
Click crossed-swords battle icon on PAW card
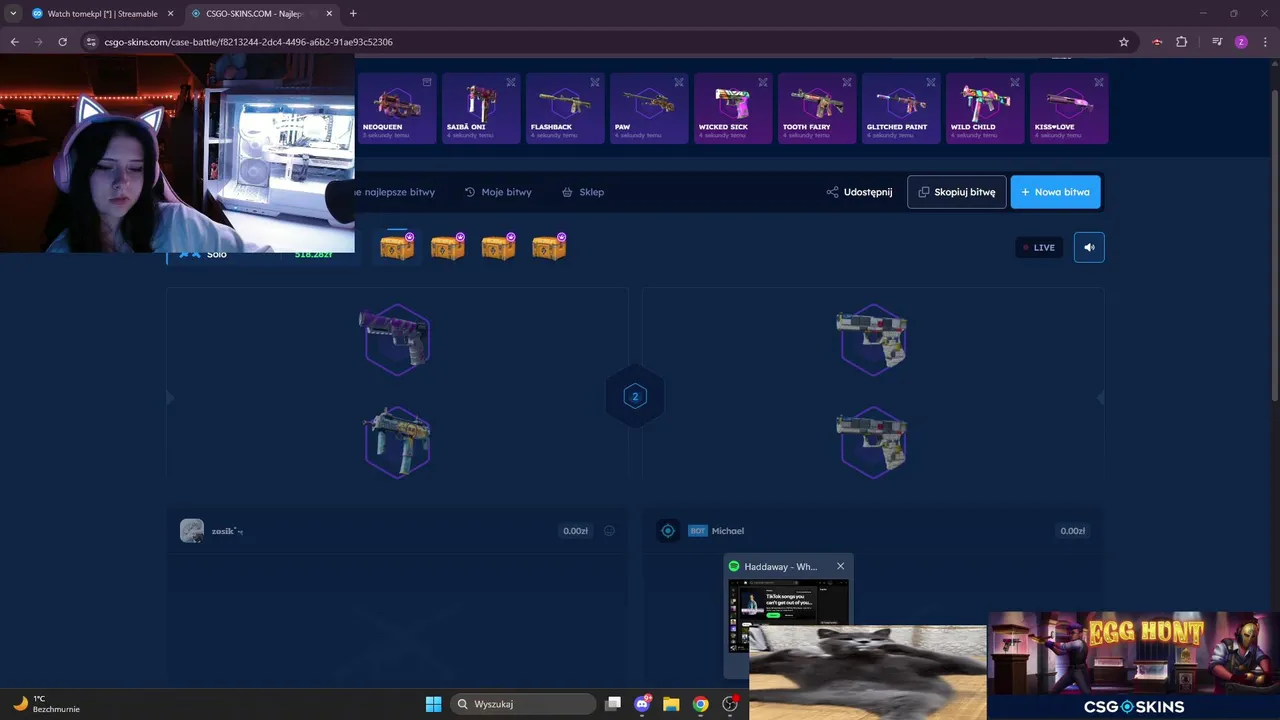pyautogui.click(x=679, y=82)
